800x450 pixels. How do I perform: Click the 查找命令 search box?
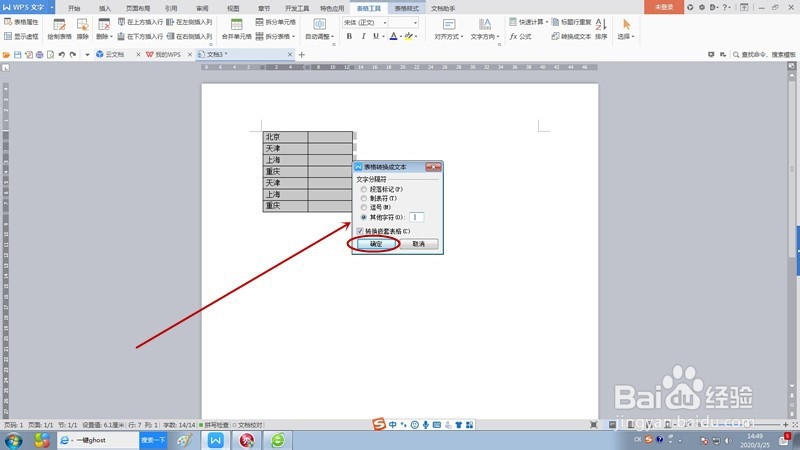pos(765,54)
